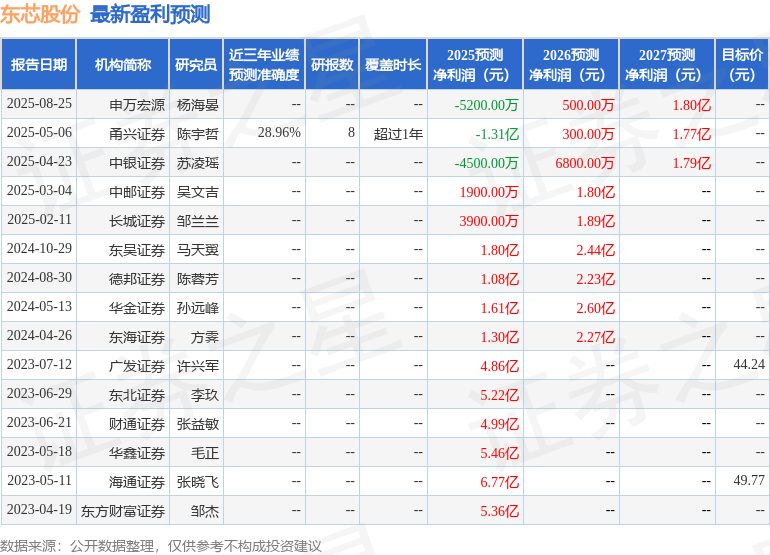Click the 2.60亿 forecast value
Screen dimensions: 770x555
click(x=596, y=307)
